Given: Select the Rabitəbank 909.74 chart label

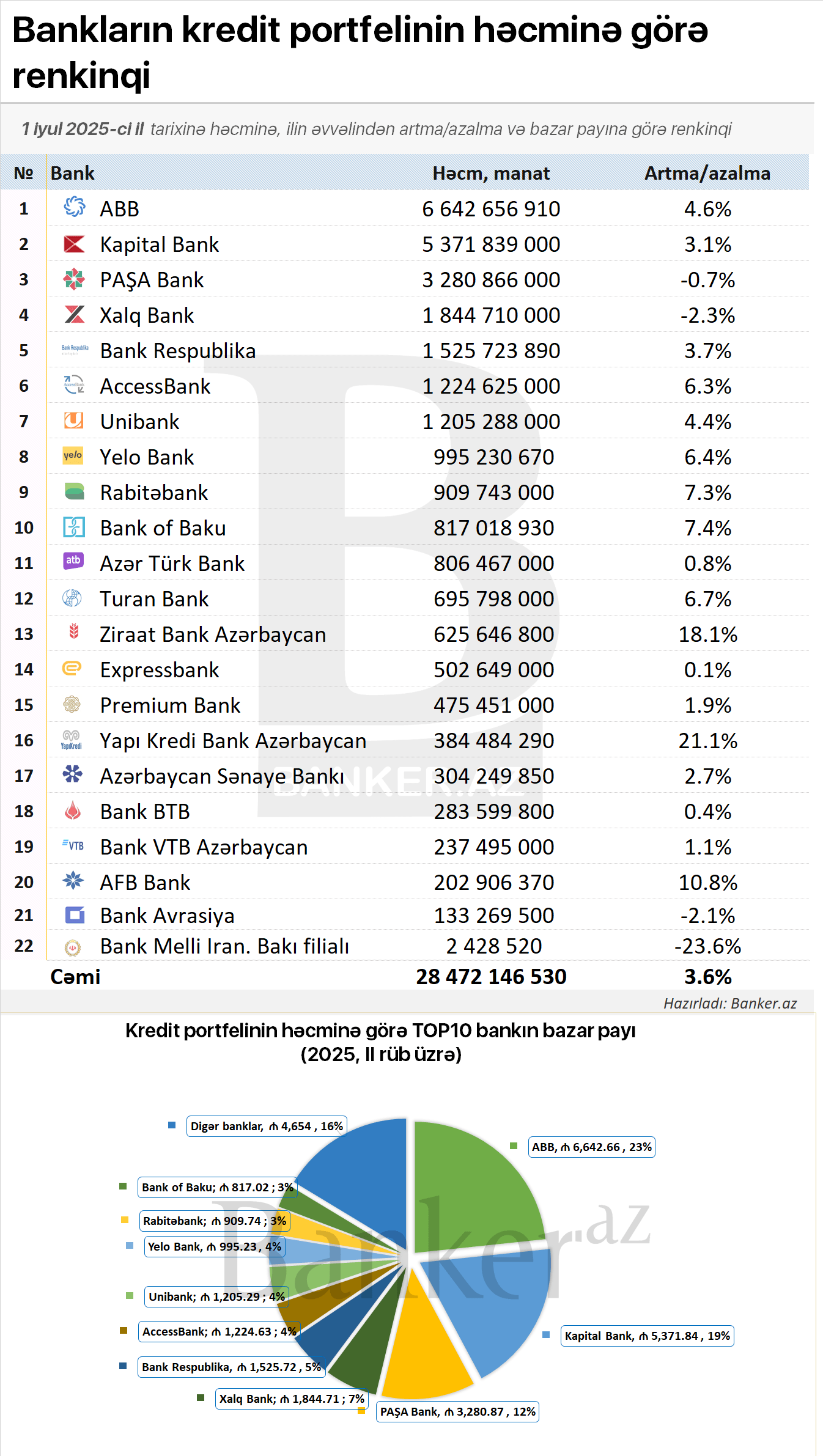Looking at the screenshot, I should point(214,1221).
